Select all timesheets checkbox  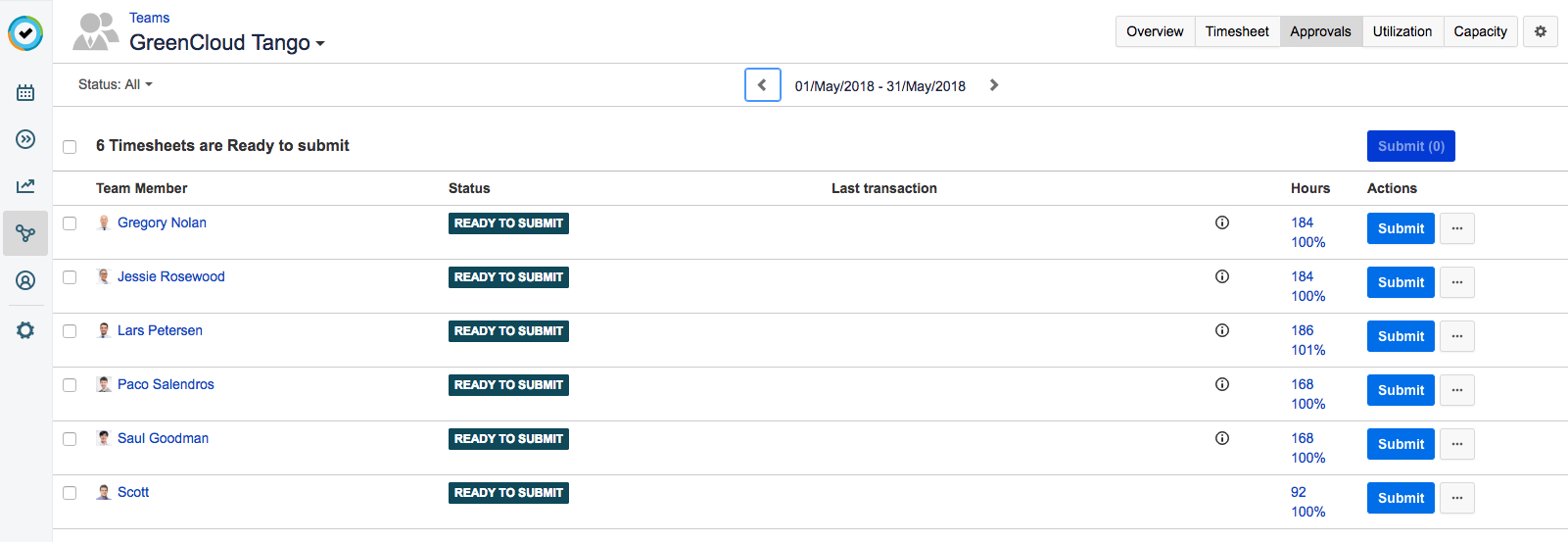pyautogui.click(x=70, y=147)
